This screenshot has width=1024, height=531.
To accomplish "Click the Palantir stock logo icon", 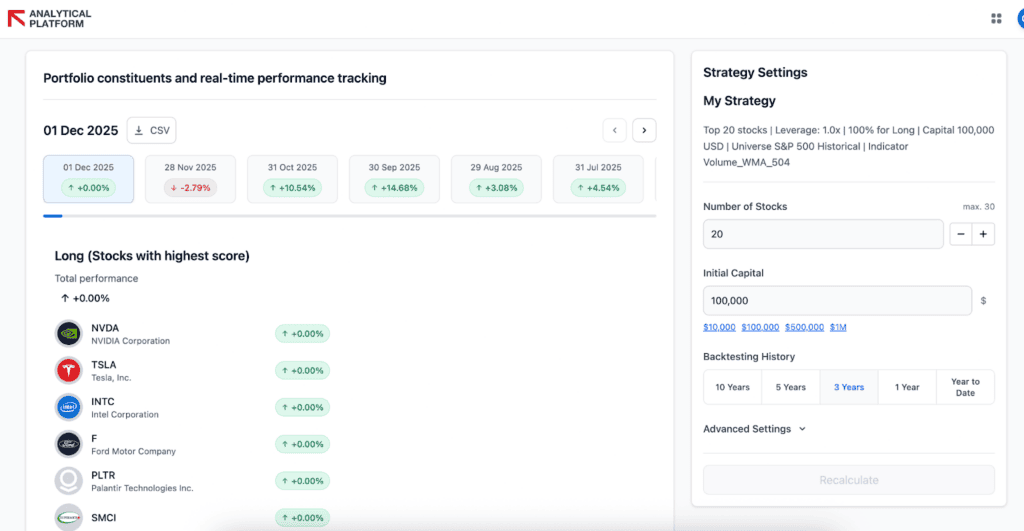I will coord(68,481).
